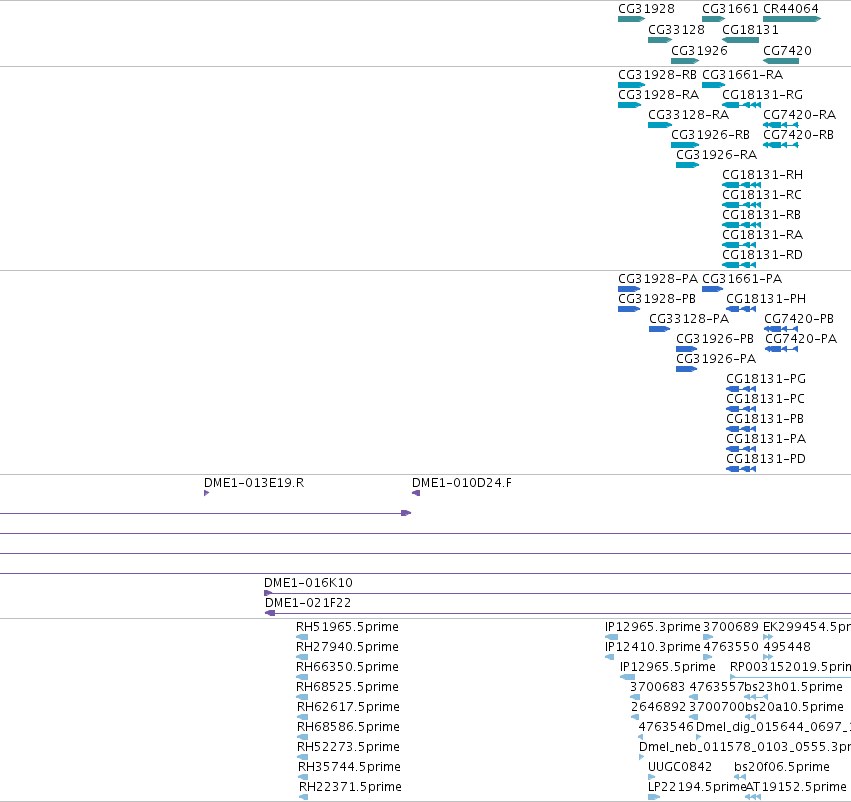Click the CG31926-PB protein label
Image resolution: width=851 pixels, height=802 pixels.
coord(715,339)
